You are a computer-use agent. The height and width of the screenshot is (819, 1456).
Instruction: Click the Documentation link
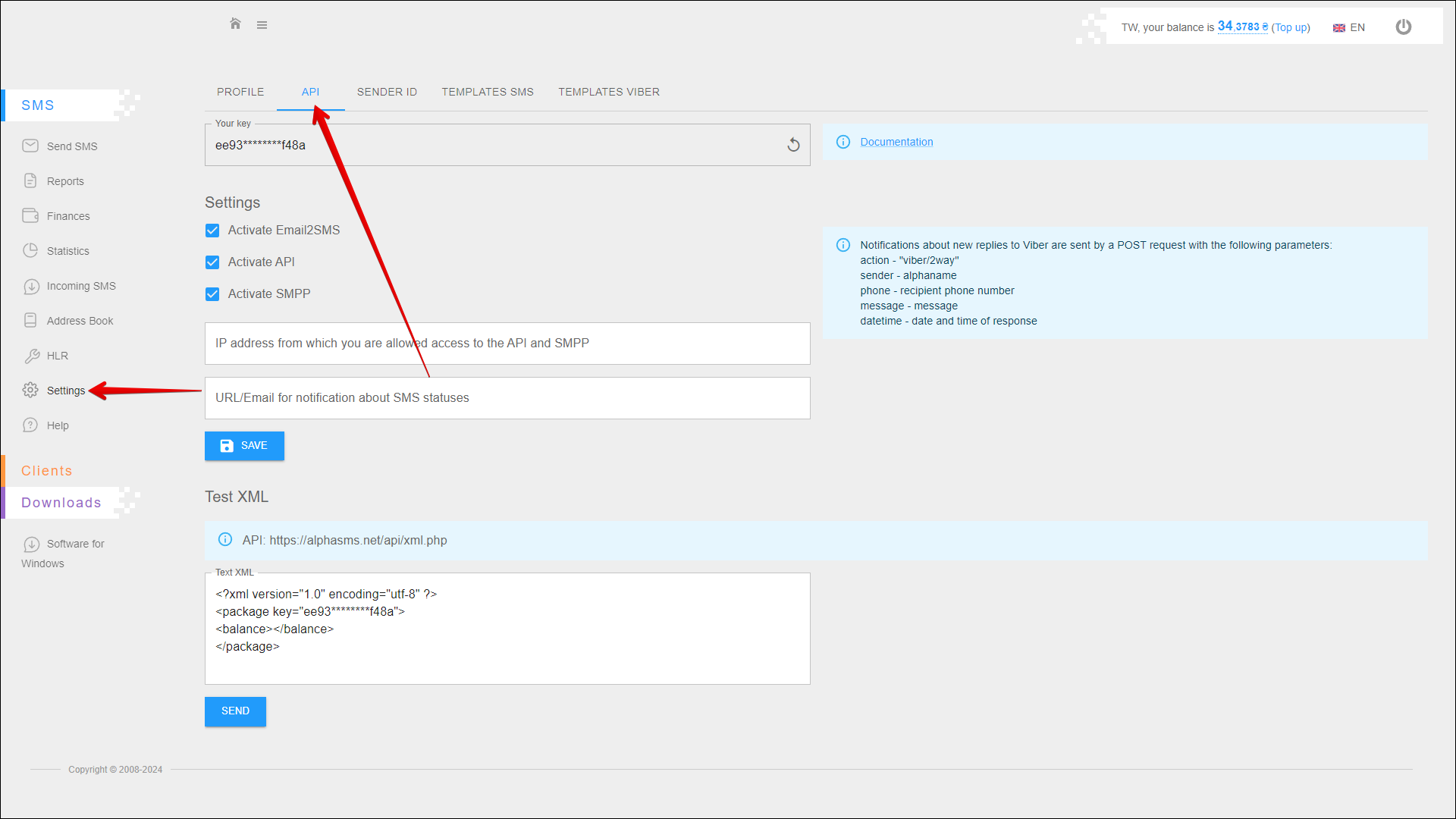pyautogui.click(x=896, y=142)
